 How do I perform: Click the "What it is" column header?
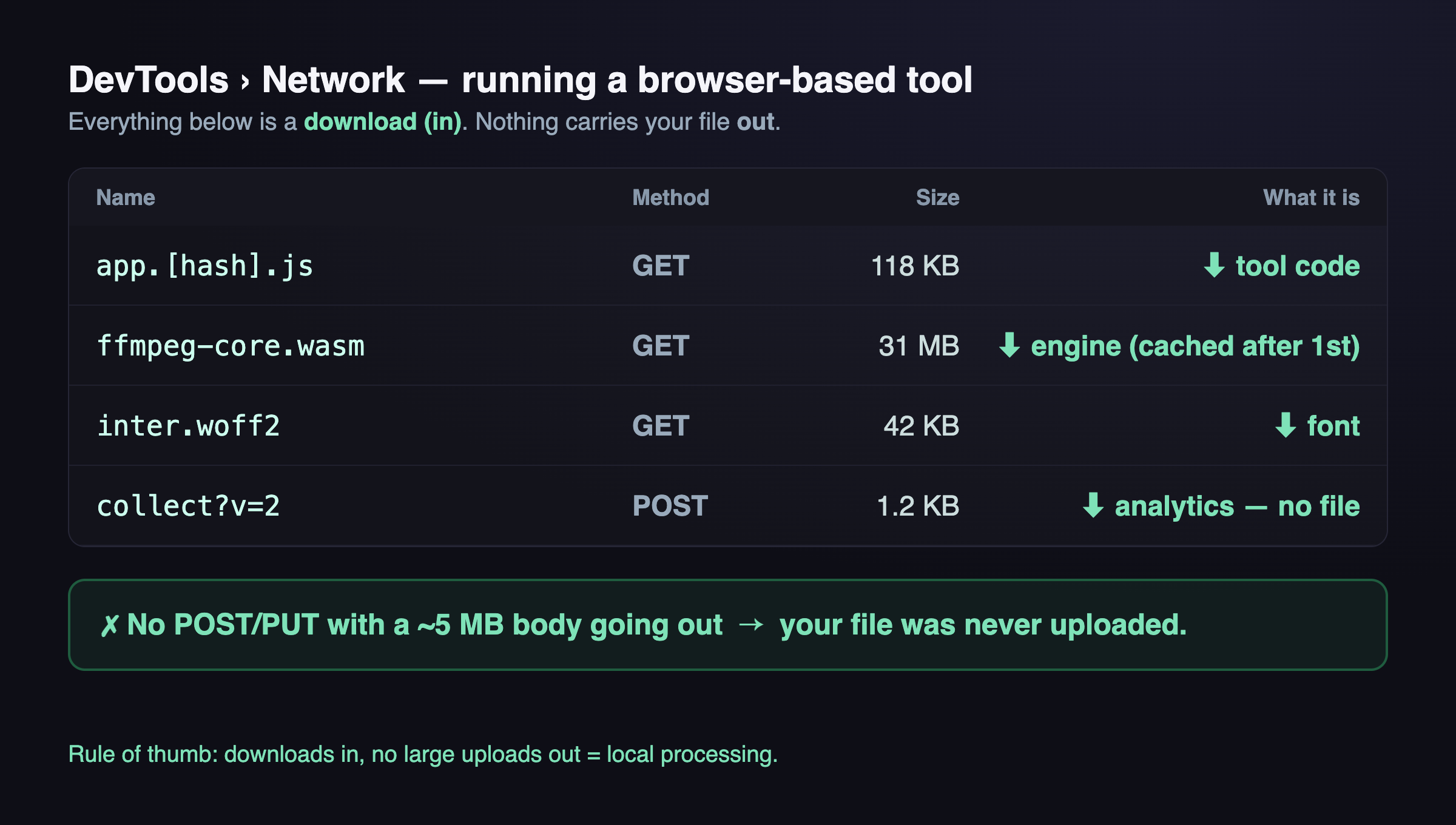coord(1311,197)
